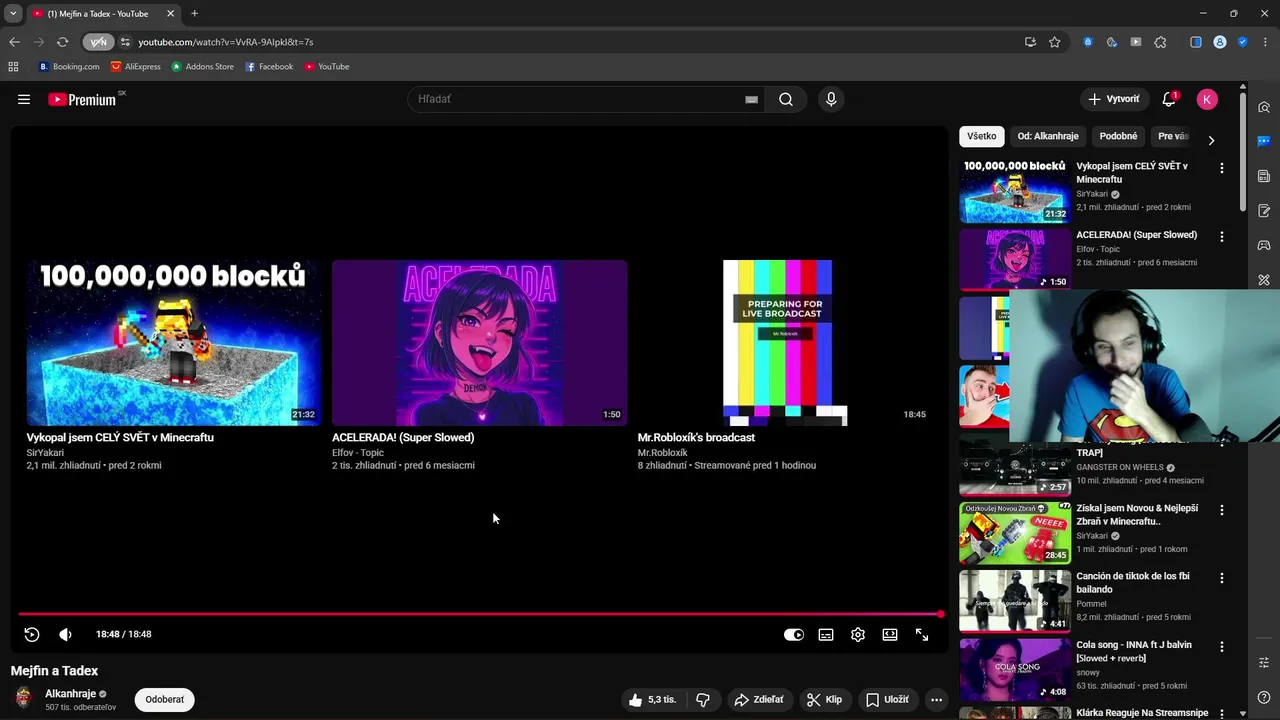Select the Podobné filter chip
Screen dimensions: 1280x720
pyautogui.click(x=1118, y=136)
